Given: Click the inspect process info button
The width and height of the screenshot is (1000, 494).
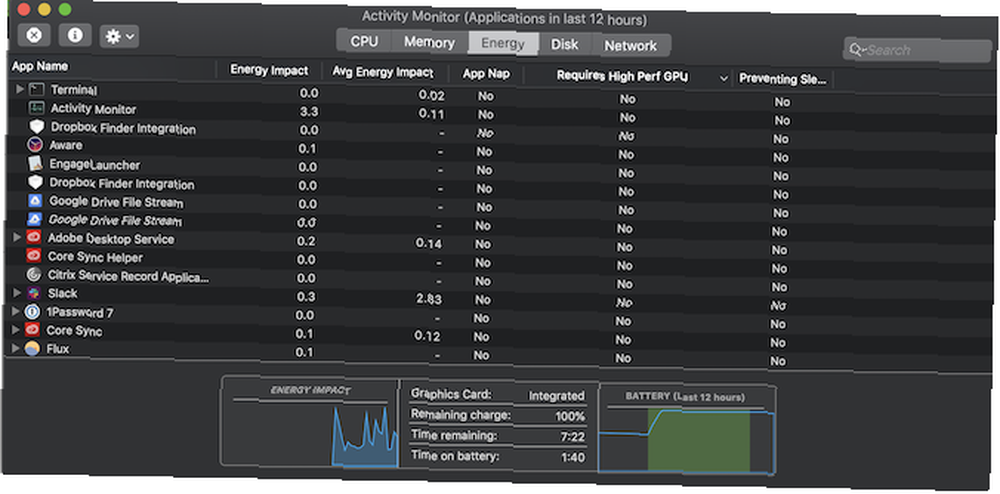Looking at the screenshot, I should click(x=75, y=35).
